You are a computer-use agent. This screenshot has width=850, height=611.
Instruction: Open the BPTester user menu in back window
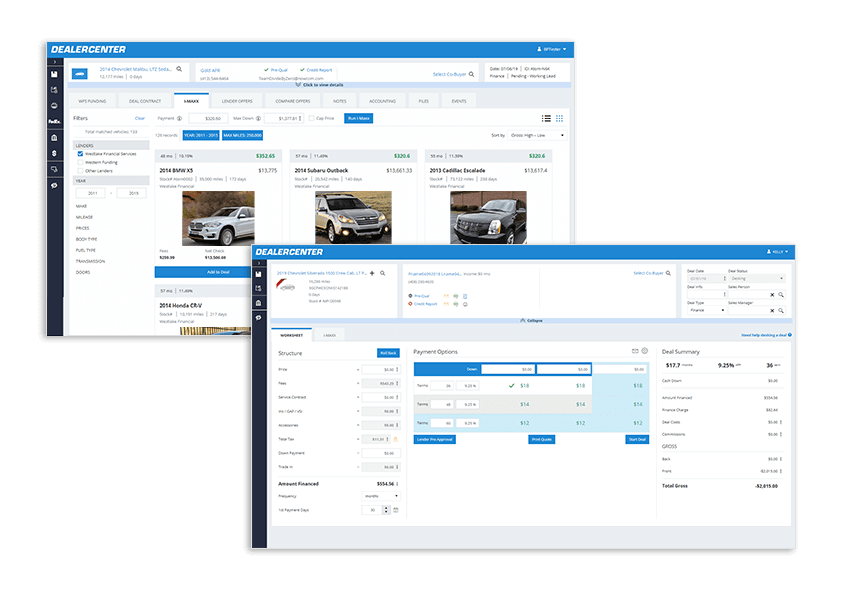tap(551, 49)
